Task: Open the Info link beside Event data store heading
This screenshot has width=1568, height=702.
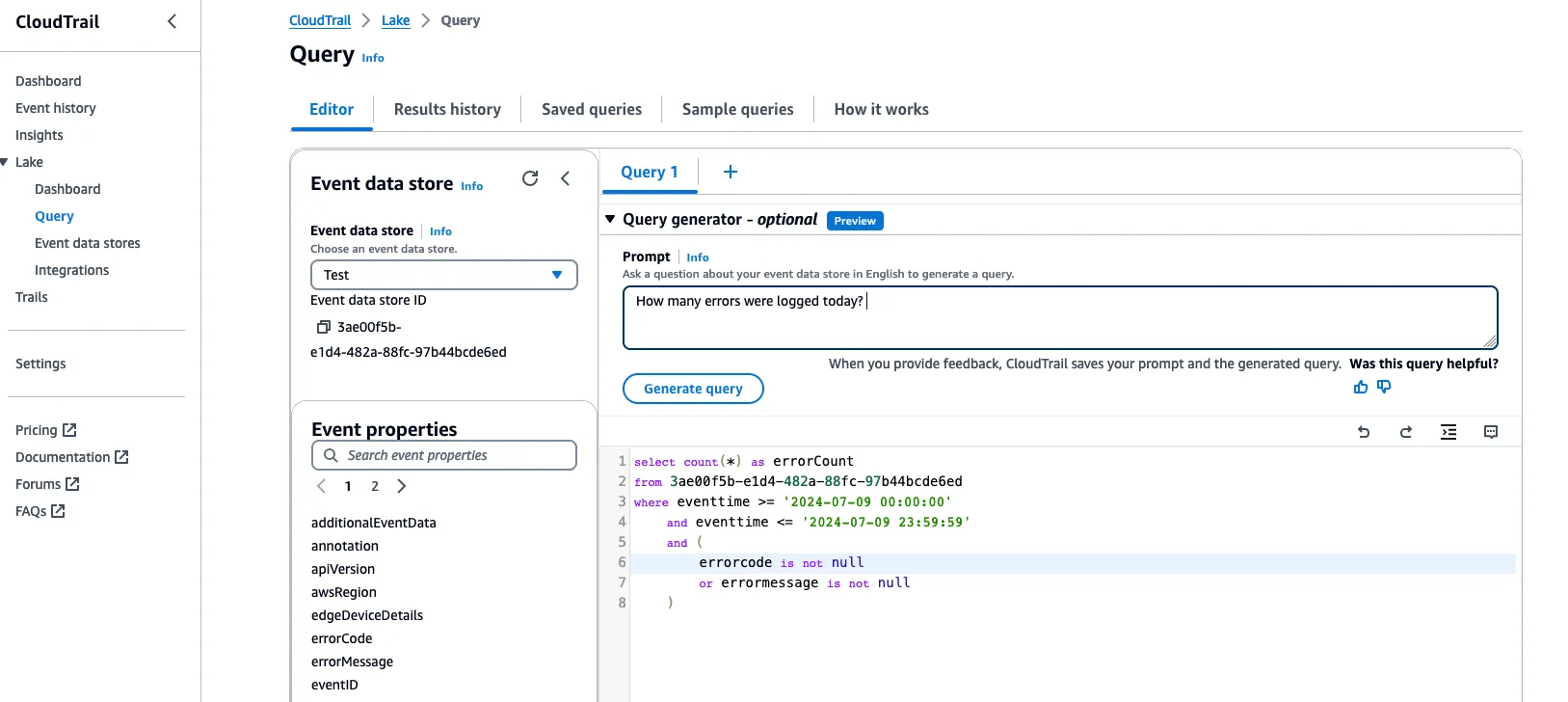Action: 472,186
